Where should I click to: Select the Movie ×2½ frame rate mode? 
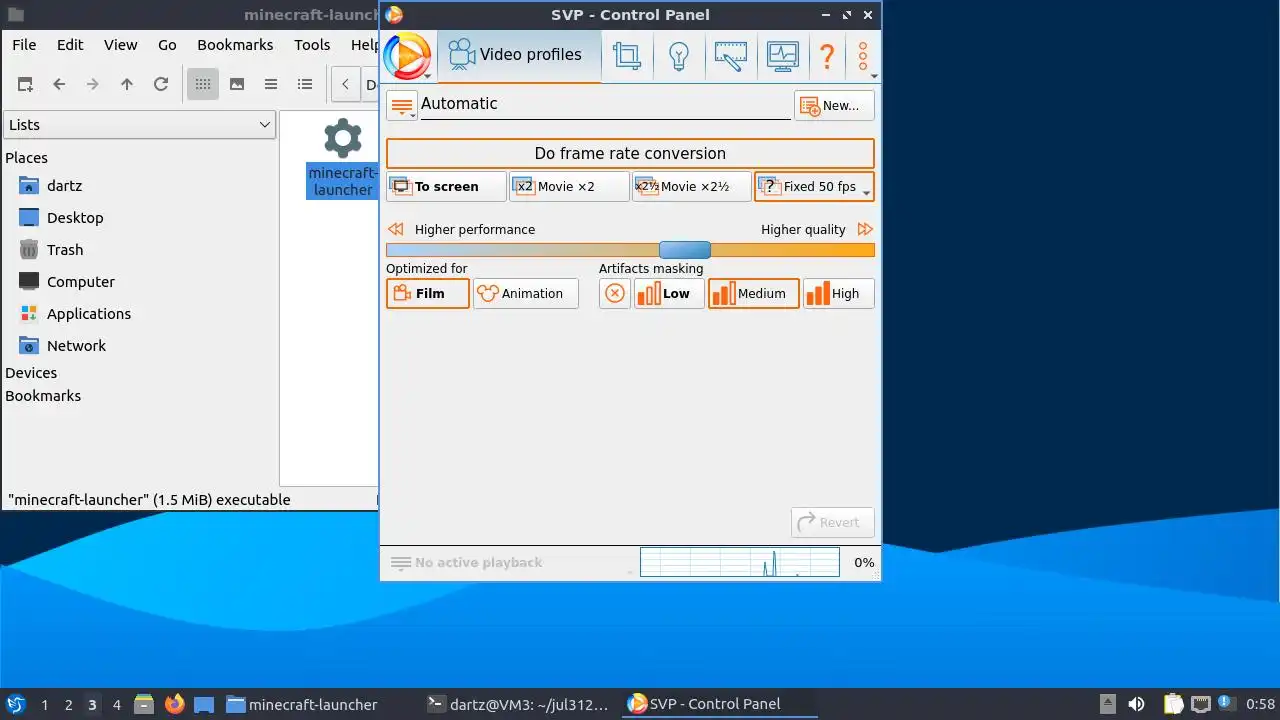coord(691,187)
